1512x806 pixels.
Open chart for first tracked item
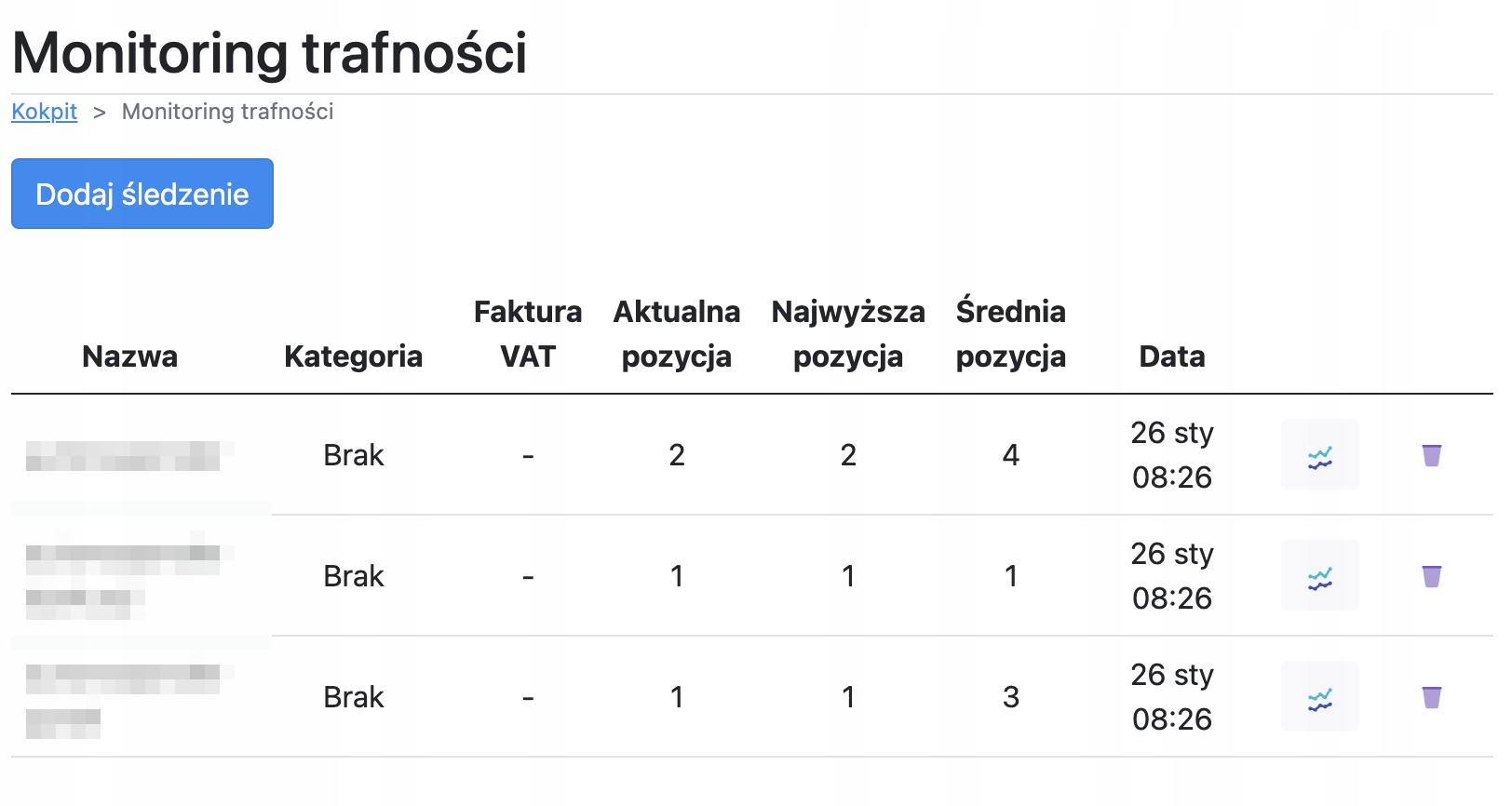[1319, 455]
